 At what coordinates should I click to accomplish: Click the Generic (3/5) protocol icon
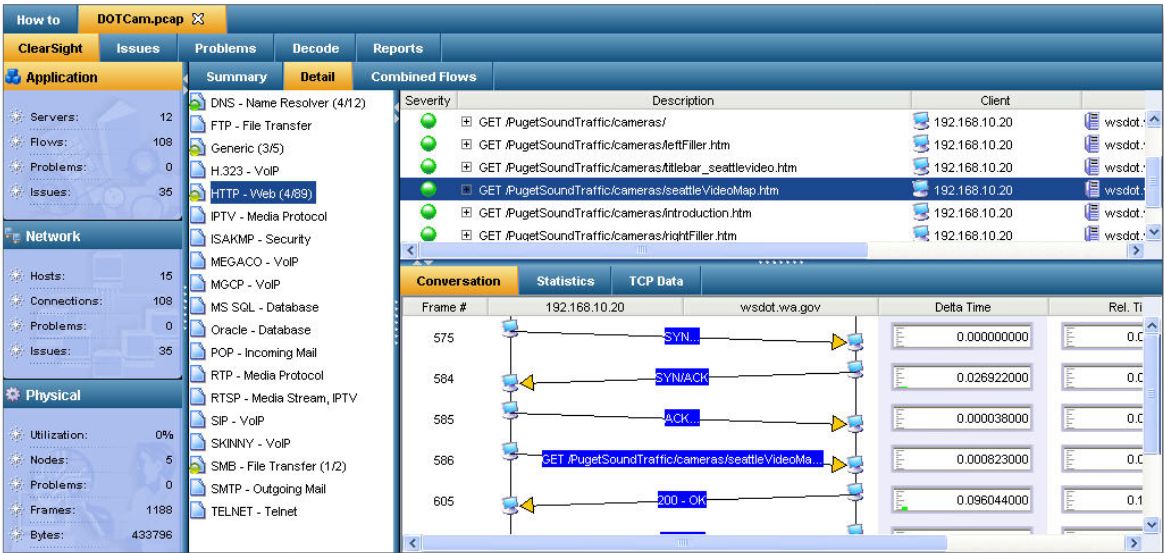click(197, 148)
